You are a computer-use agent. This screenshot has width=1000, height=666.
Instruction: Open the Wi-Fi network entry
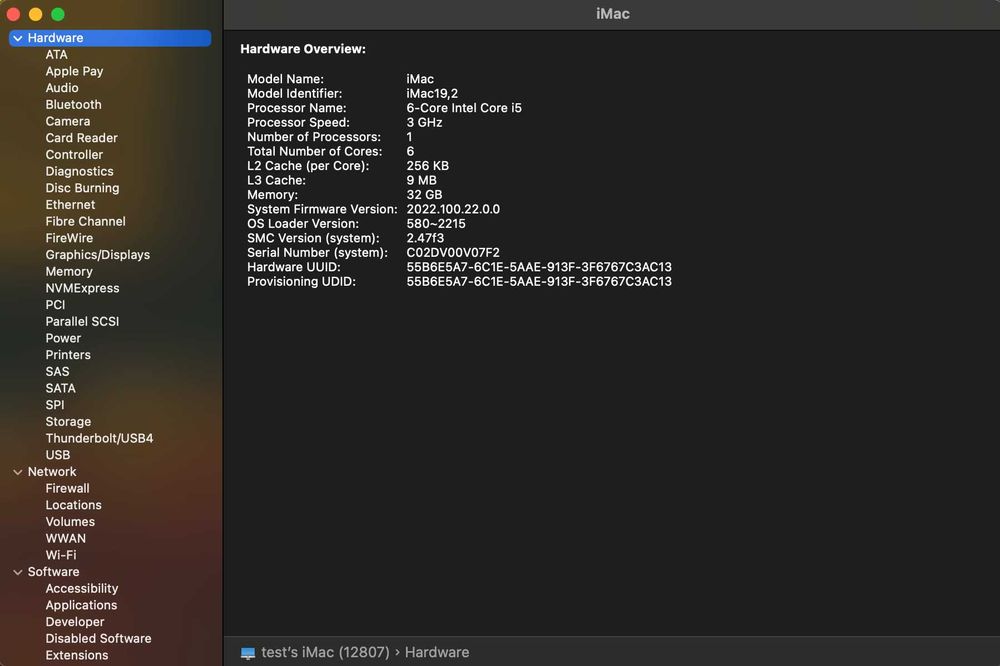[61, 555]
